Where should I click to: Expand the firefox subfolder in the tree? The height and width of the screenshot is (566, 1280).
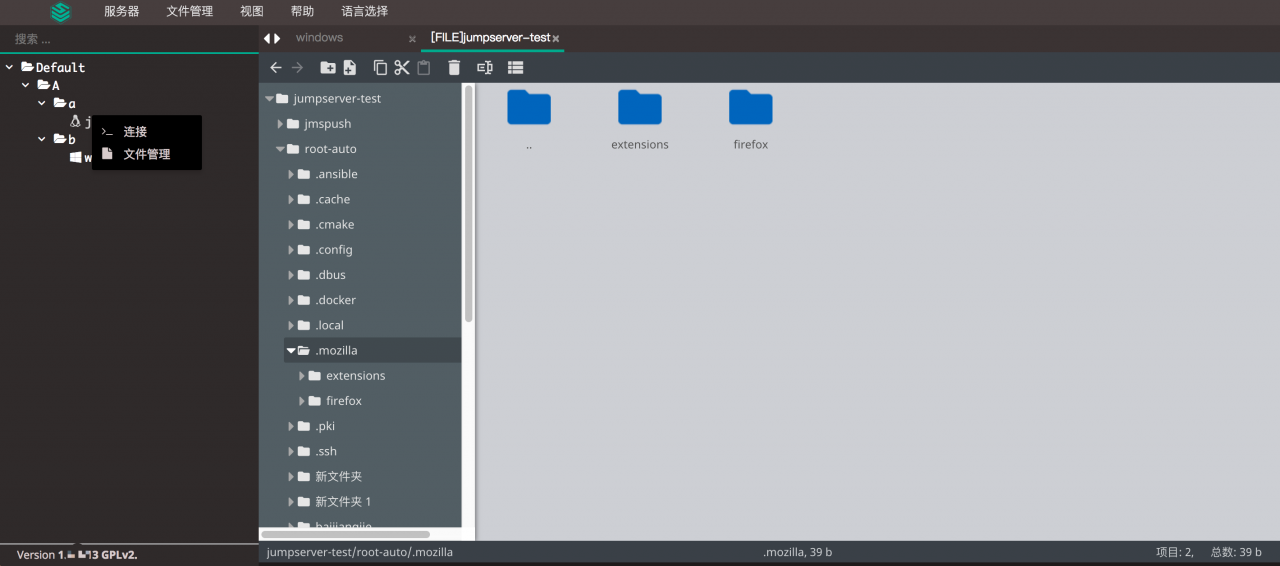[x=302, y=401]
